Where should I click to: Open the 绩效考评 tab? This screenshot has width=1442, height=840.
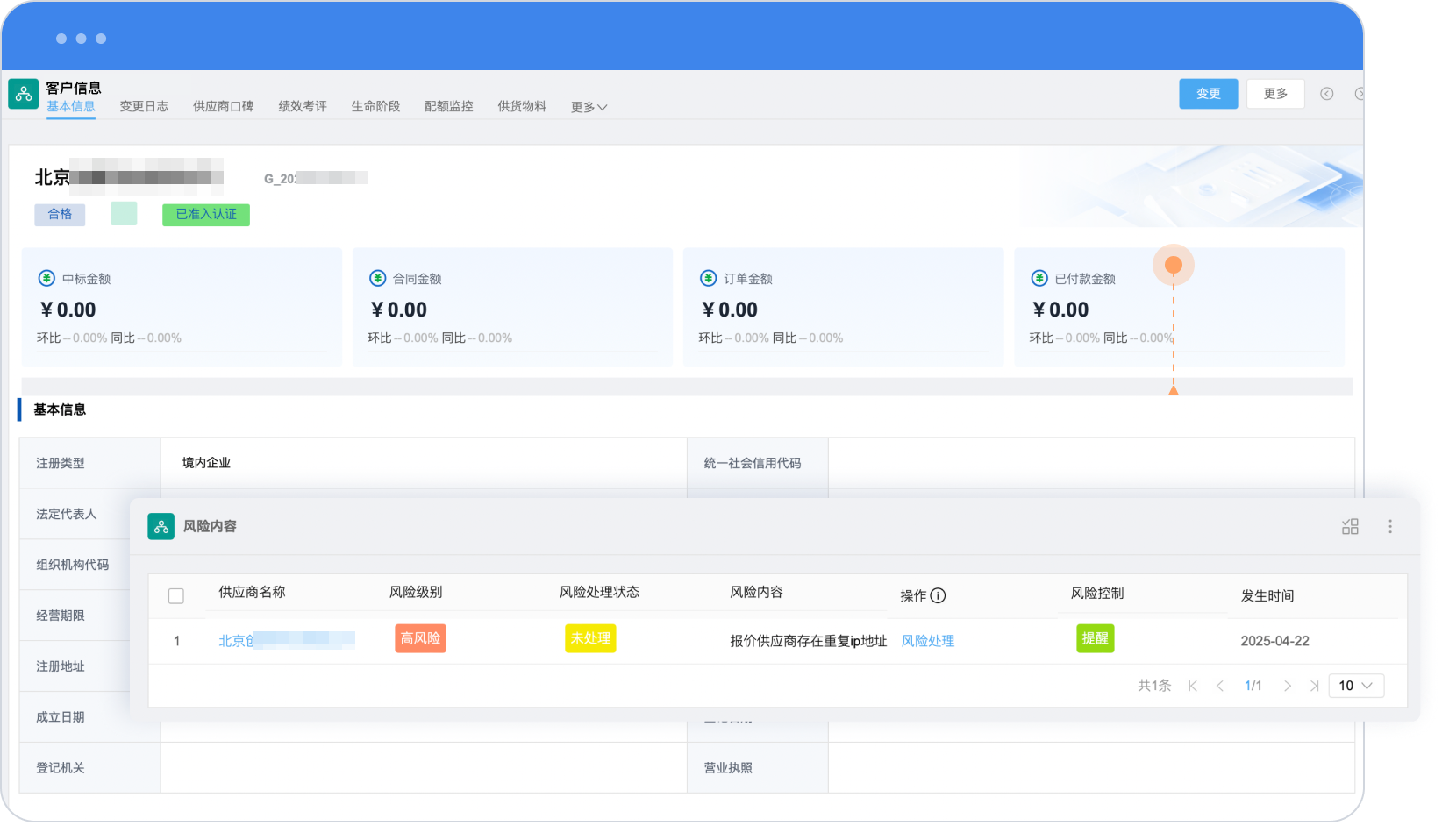303,106
